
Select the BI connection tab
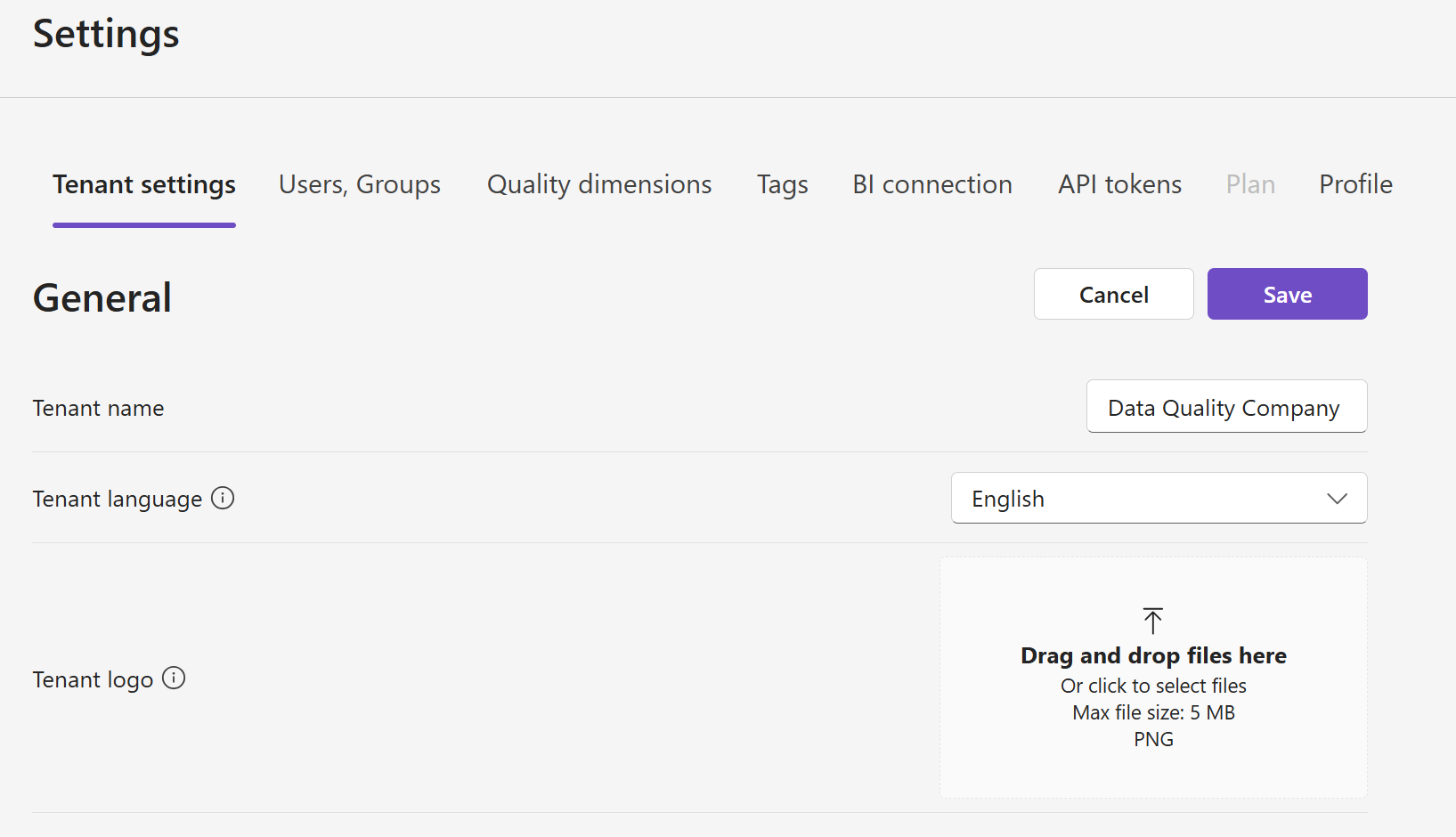(932, 184)
